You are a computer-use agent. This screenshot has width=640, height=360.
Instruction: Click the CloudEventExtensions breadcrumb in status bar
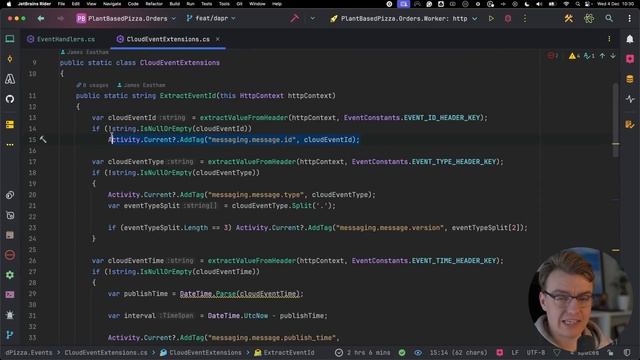pyautogui.click(x=201, y=352)
